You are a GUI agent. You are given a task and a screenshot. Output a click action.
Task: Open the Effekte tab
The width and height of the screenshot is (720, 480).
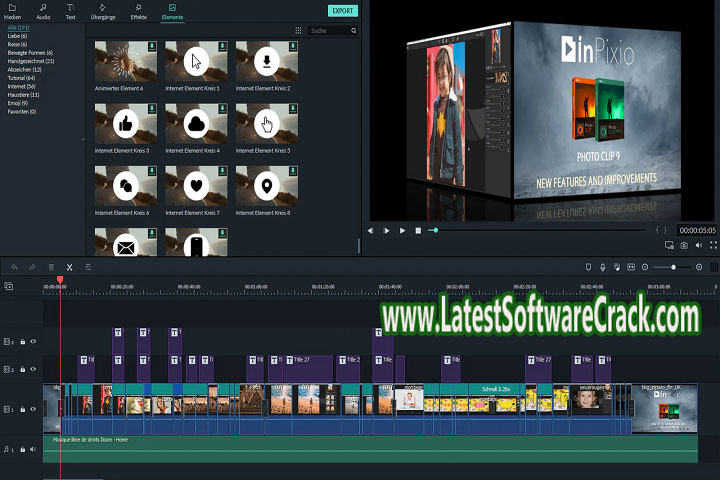click(x=139, y=12)
